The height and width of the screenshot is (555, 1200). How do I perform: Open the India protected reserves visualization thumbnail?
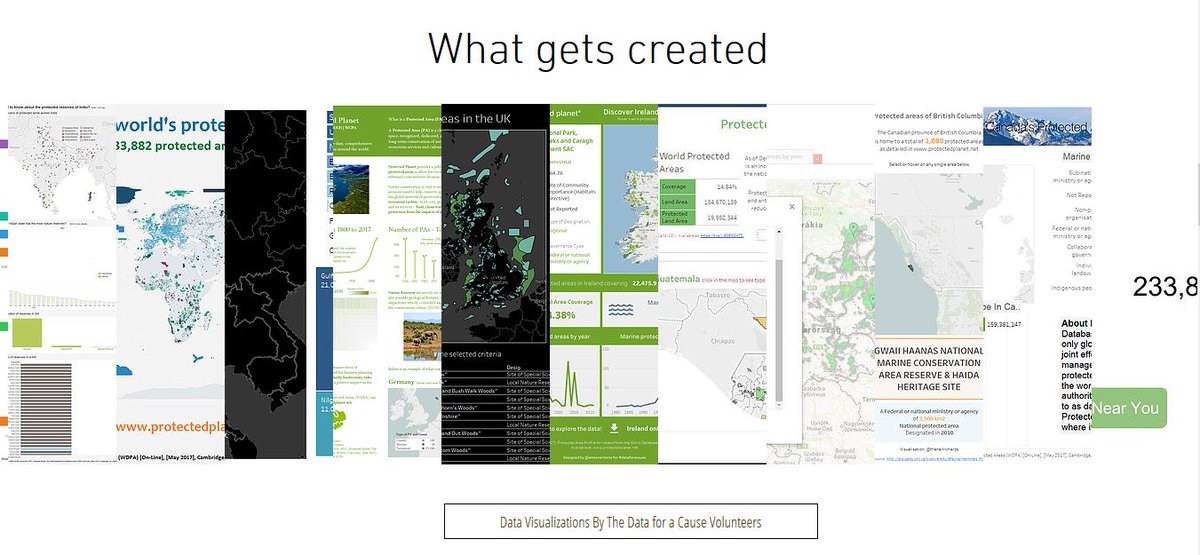(x=62, y=282)
